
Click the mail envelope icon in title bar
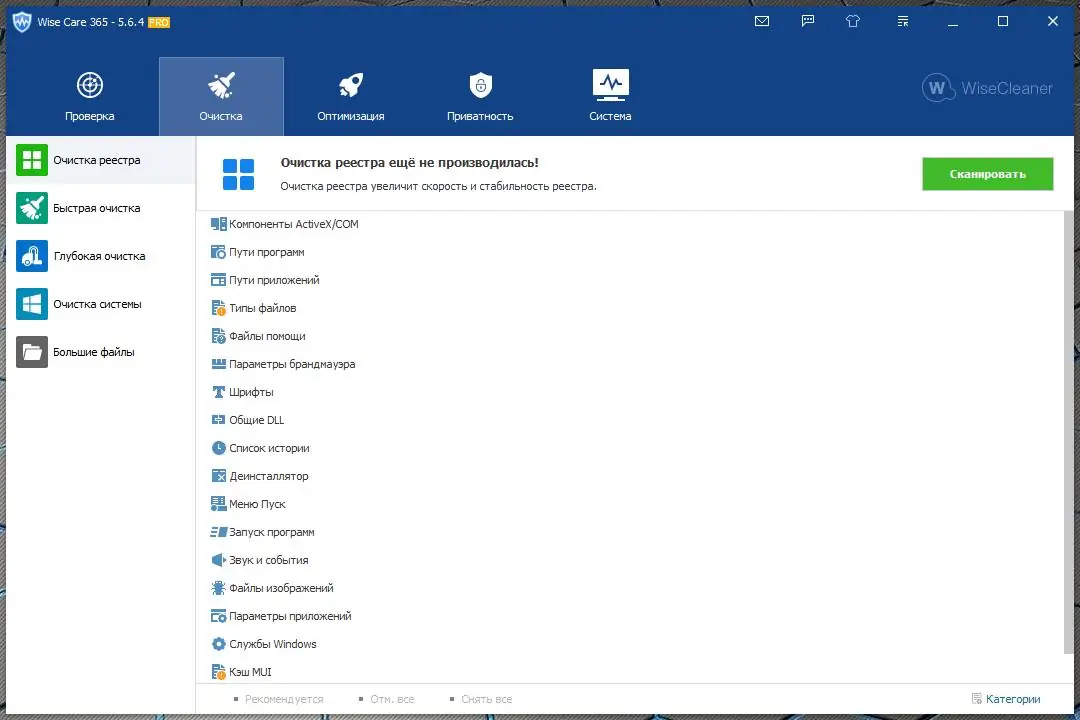pos(762,21)
